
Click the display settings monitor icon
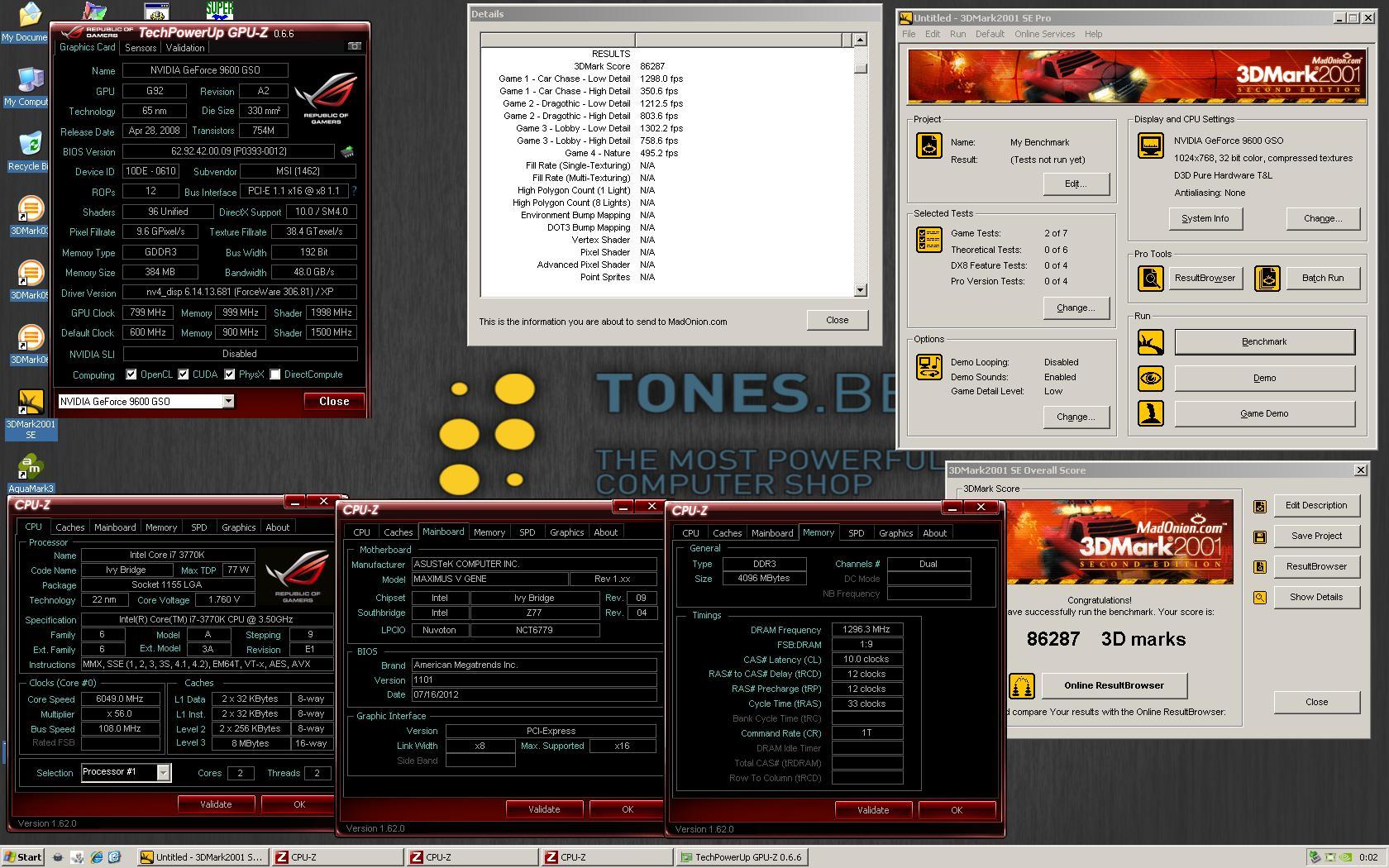coord(1151,146)
